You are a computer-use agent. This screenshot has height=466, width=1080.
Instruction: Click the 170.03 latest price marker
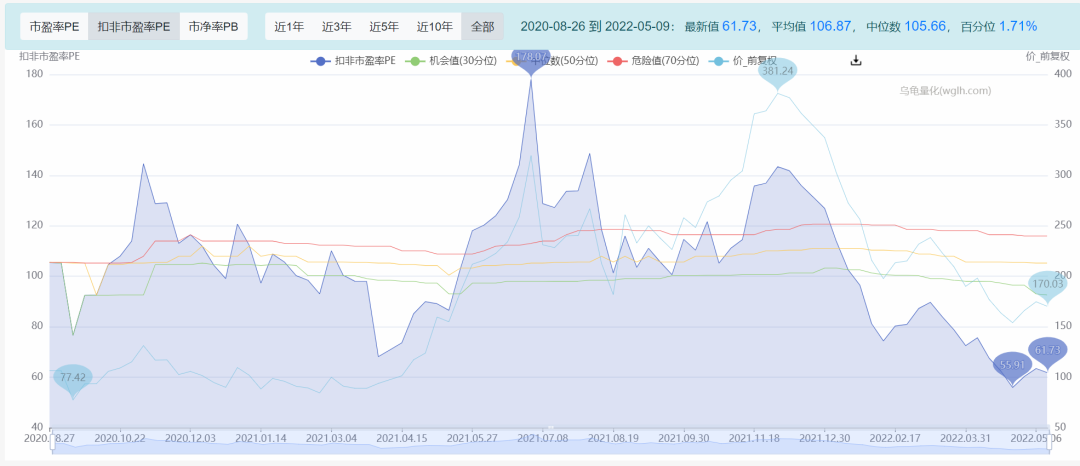[x=1047, y=284]
